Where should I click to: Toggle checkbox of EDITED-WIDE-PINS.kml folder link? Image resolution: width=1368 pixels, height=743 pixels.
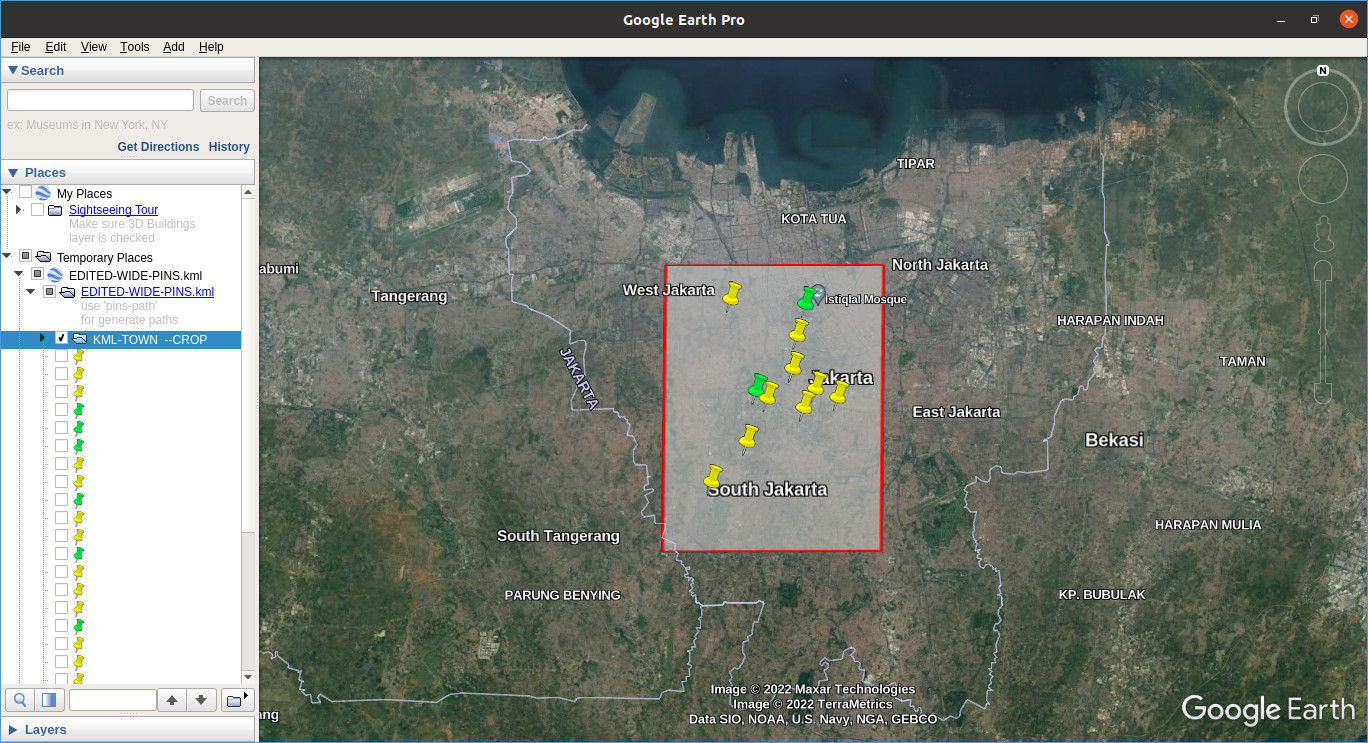(49, 292)
